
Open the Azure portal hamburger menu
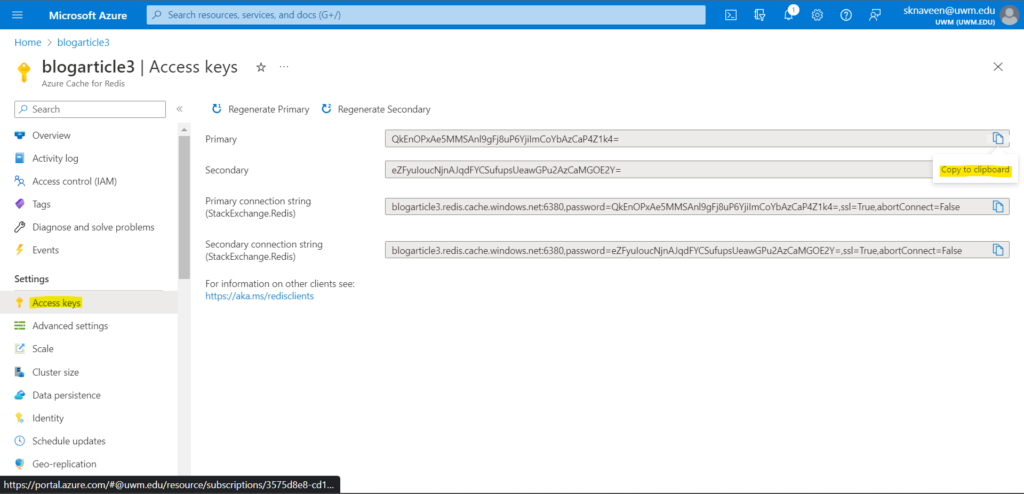[x=18, y=15]
